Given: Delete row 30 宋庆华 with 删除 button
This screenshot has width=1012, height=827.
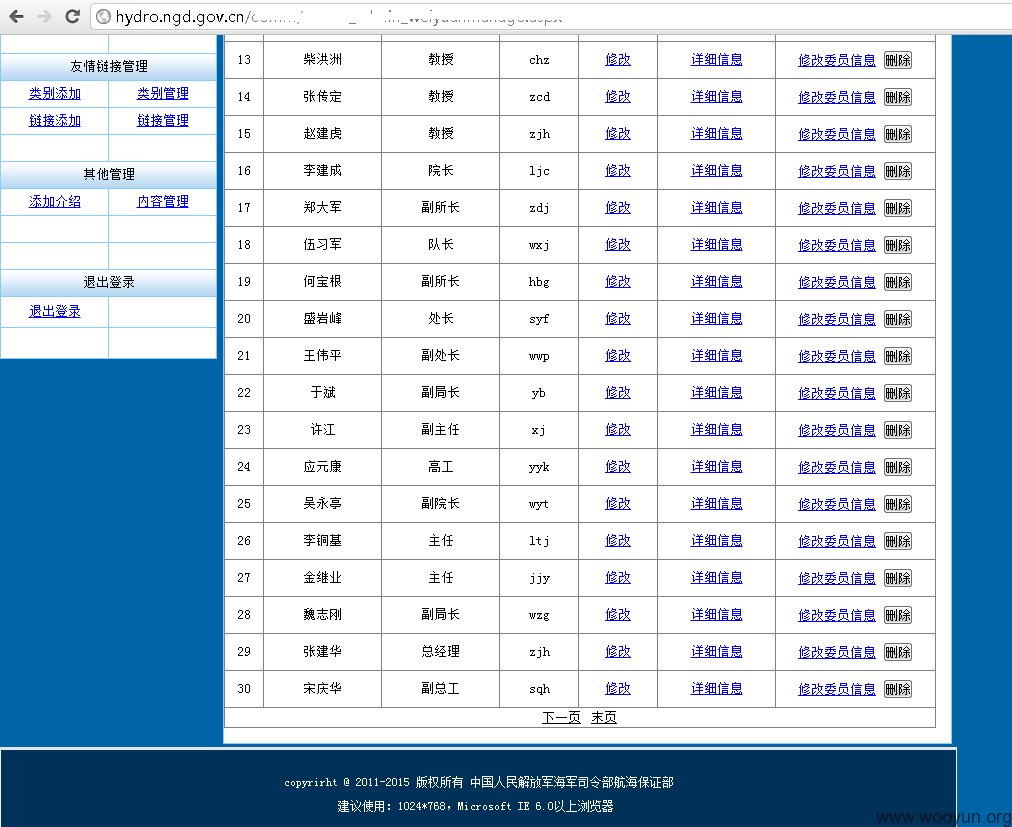Looking at the screenshot, I should (x=898, y=689).
